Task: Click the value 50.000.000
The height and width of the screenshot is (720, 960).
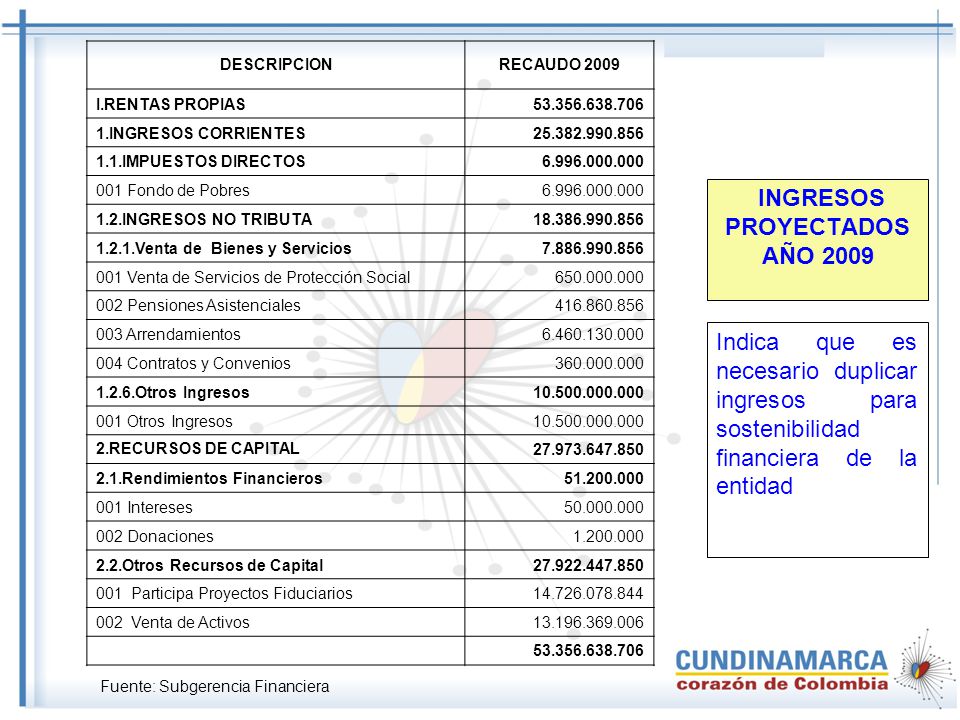Action: 603,508
